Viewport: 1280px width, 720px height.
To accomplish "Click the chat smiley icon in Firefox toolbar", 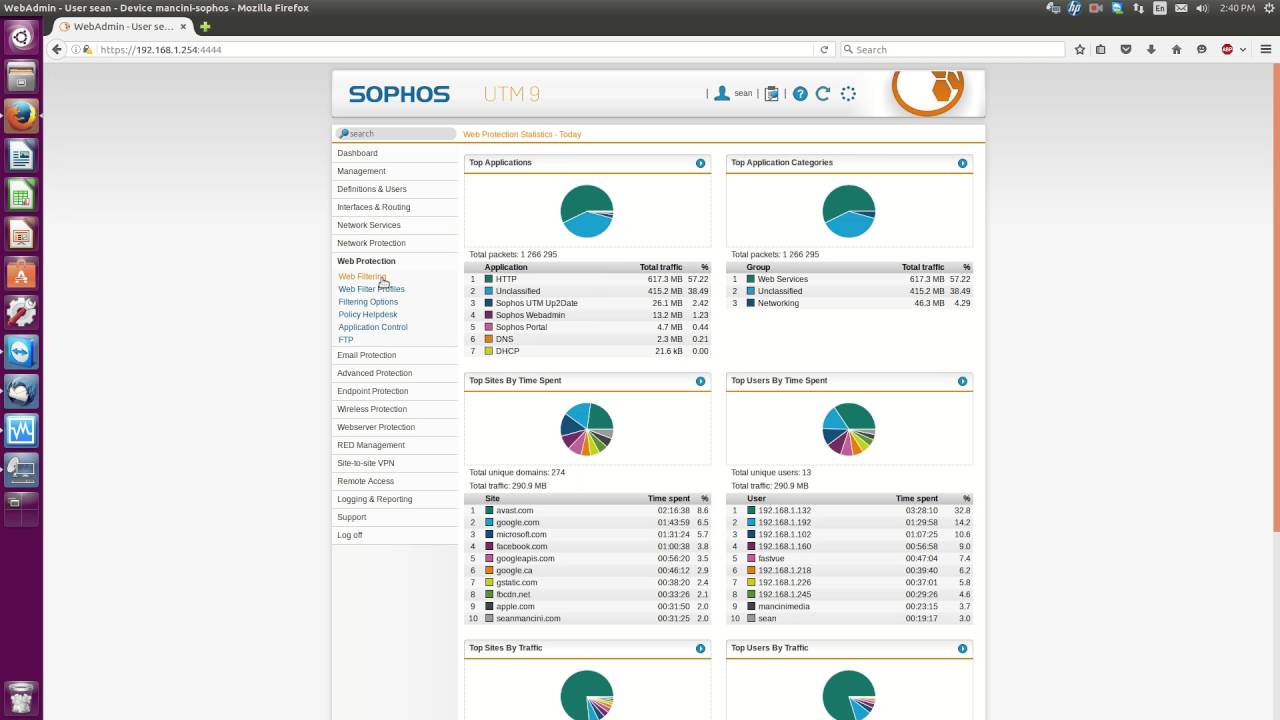I will point(1201,49).
